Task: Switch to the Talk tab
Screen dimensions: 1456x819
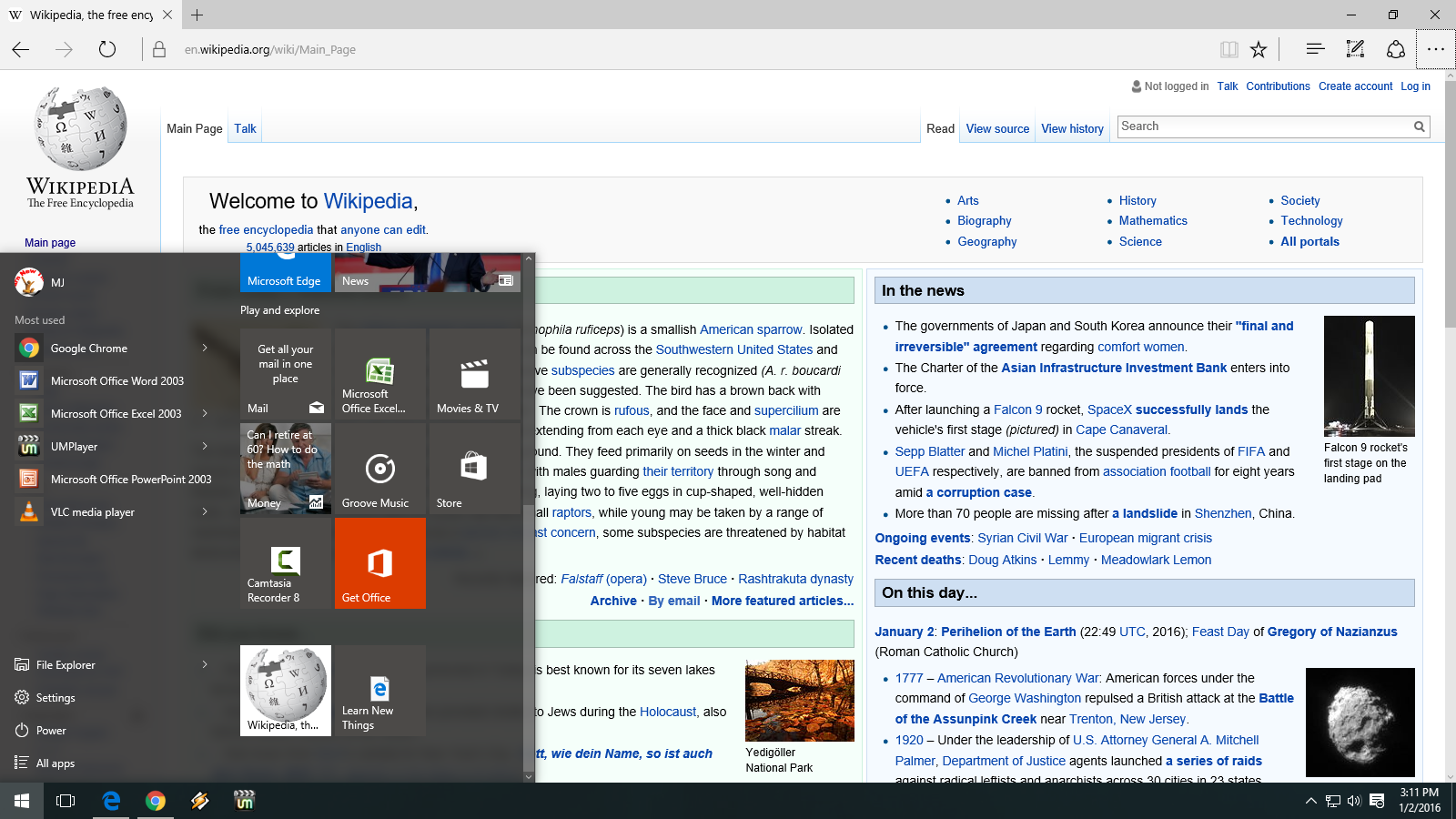Action: [x=244, y=128]
